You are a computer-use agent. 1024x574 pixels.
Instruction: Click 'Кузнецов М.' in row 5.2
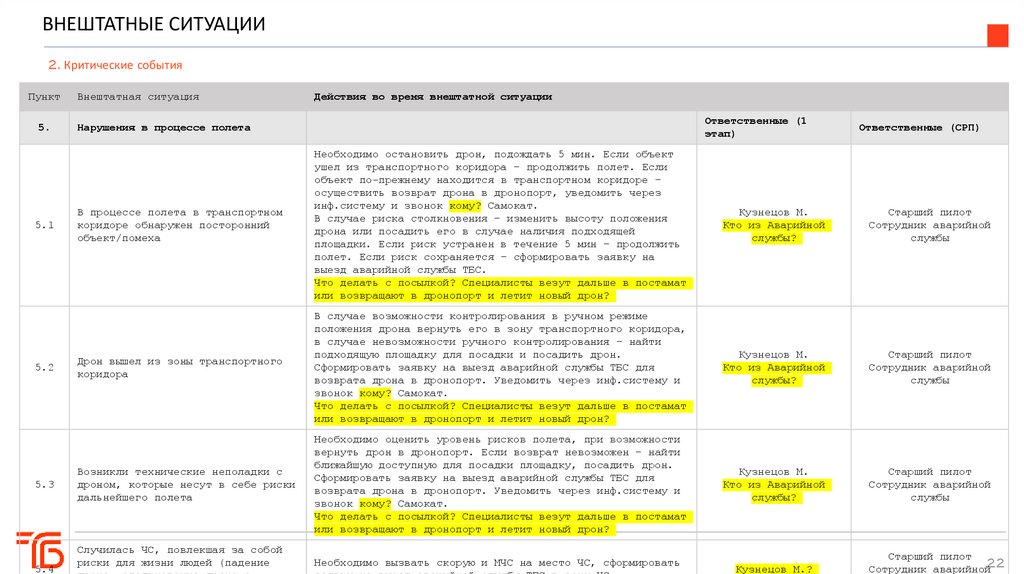coord(773,355)
